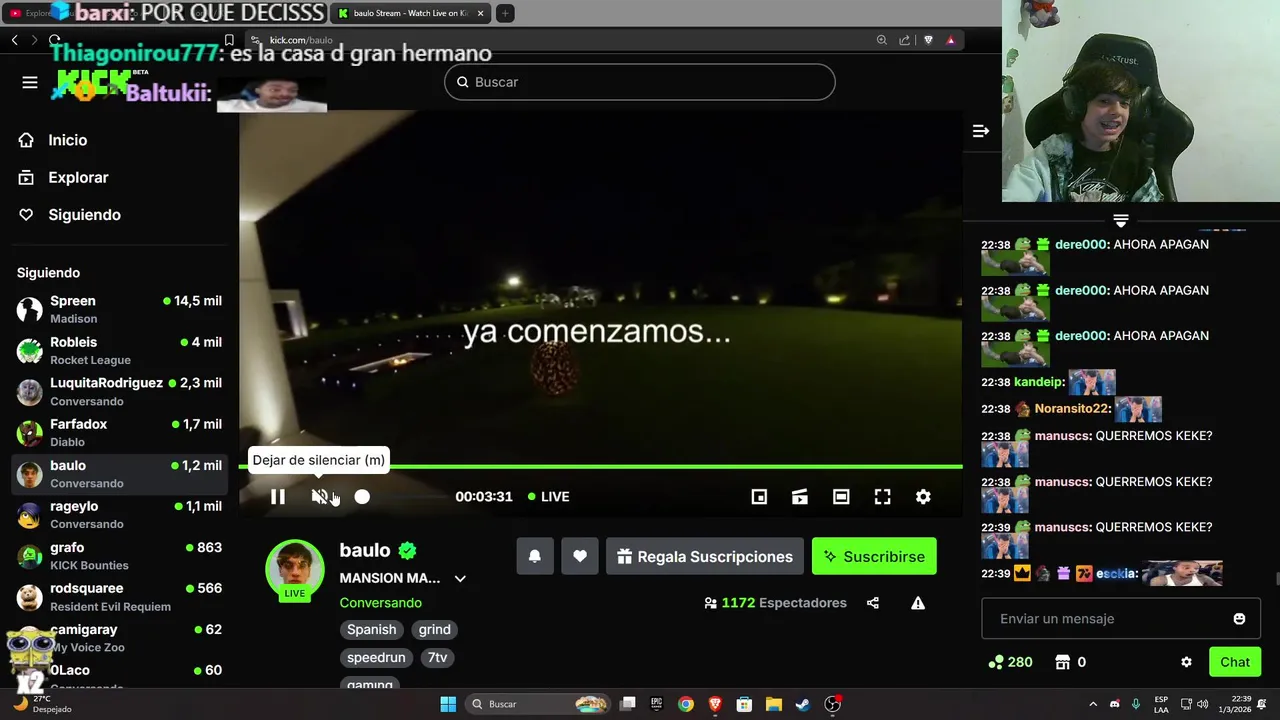Open player settings gear
Image resolution: width=1280 pixels, height=720 pixels.
click(923, 497)
